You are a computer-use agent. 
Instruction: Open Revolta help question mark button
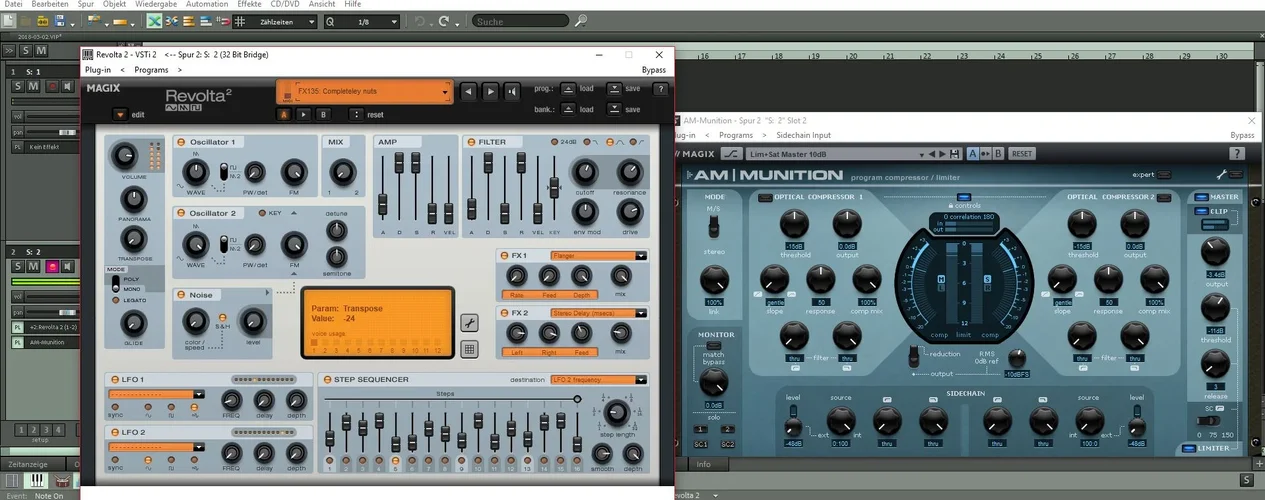tap(660, 89)
